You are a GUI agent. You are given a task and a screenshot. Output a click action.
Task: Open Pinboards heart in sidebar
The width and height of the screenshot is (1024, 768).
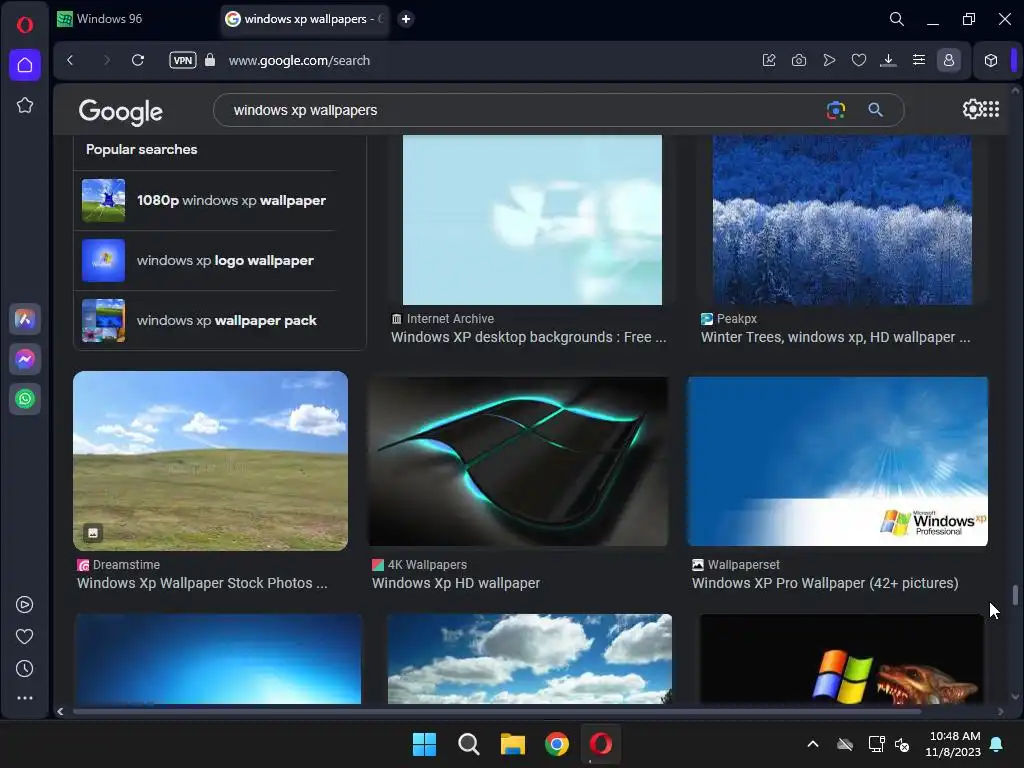coord(25,637)
